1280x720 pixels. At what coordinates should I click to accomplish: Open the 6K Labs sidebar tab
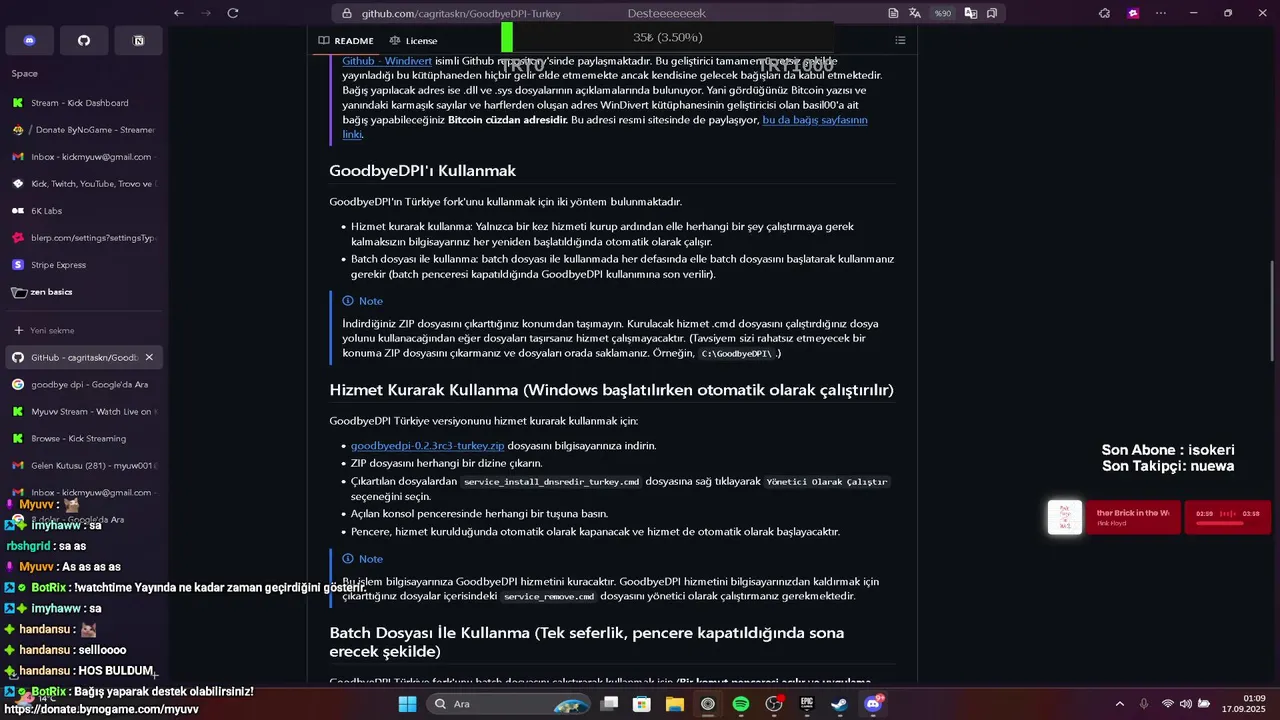coord(84,211)
